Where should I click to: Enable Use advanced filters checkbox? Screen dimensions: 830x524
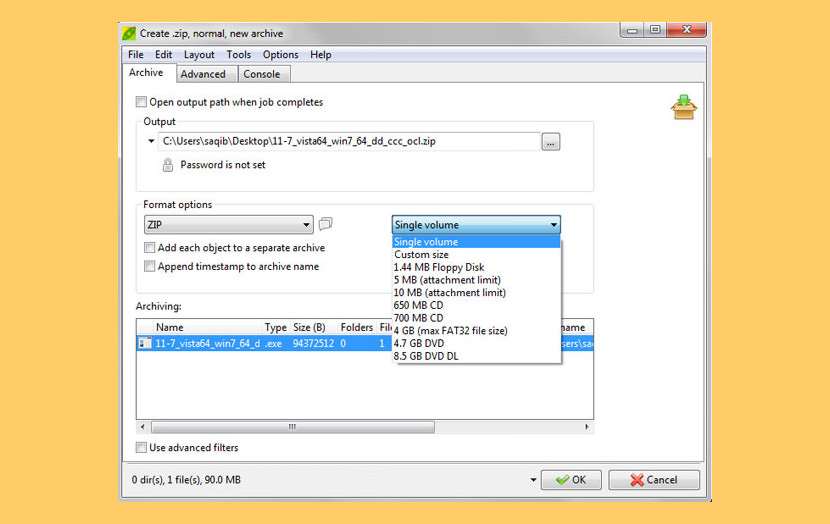tap(141, 448)
